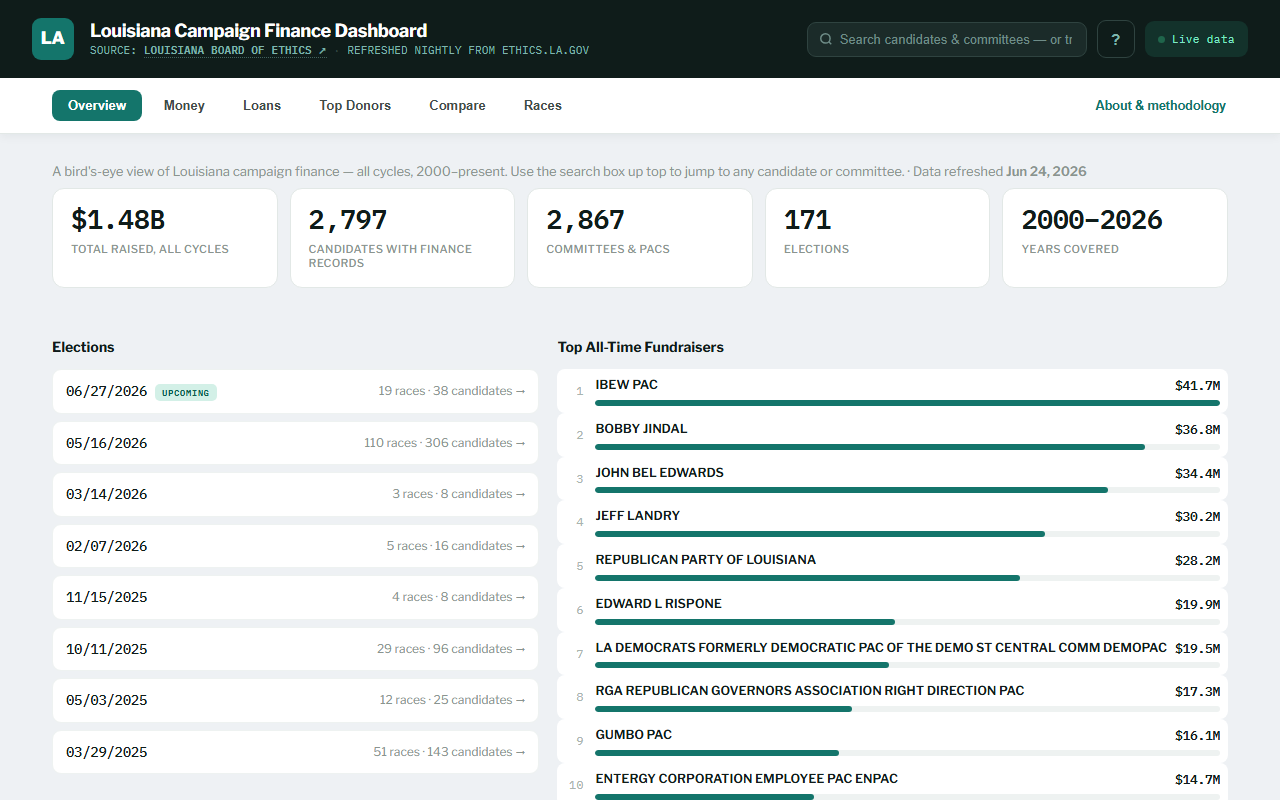Select RGA Right Direction PAC name
Viewport: 1280px width, 800px height.
coord(810,691)
